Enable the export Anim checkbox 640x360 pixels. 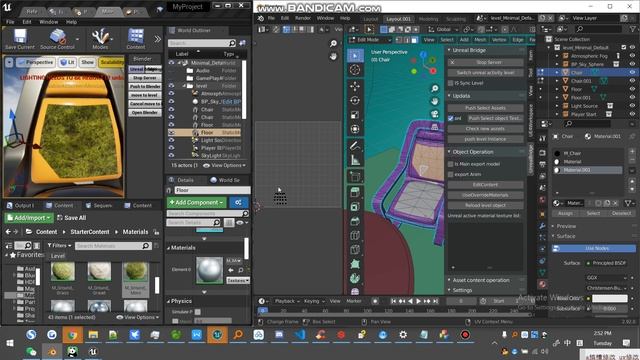click(451, 174)
